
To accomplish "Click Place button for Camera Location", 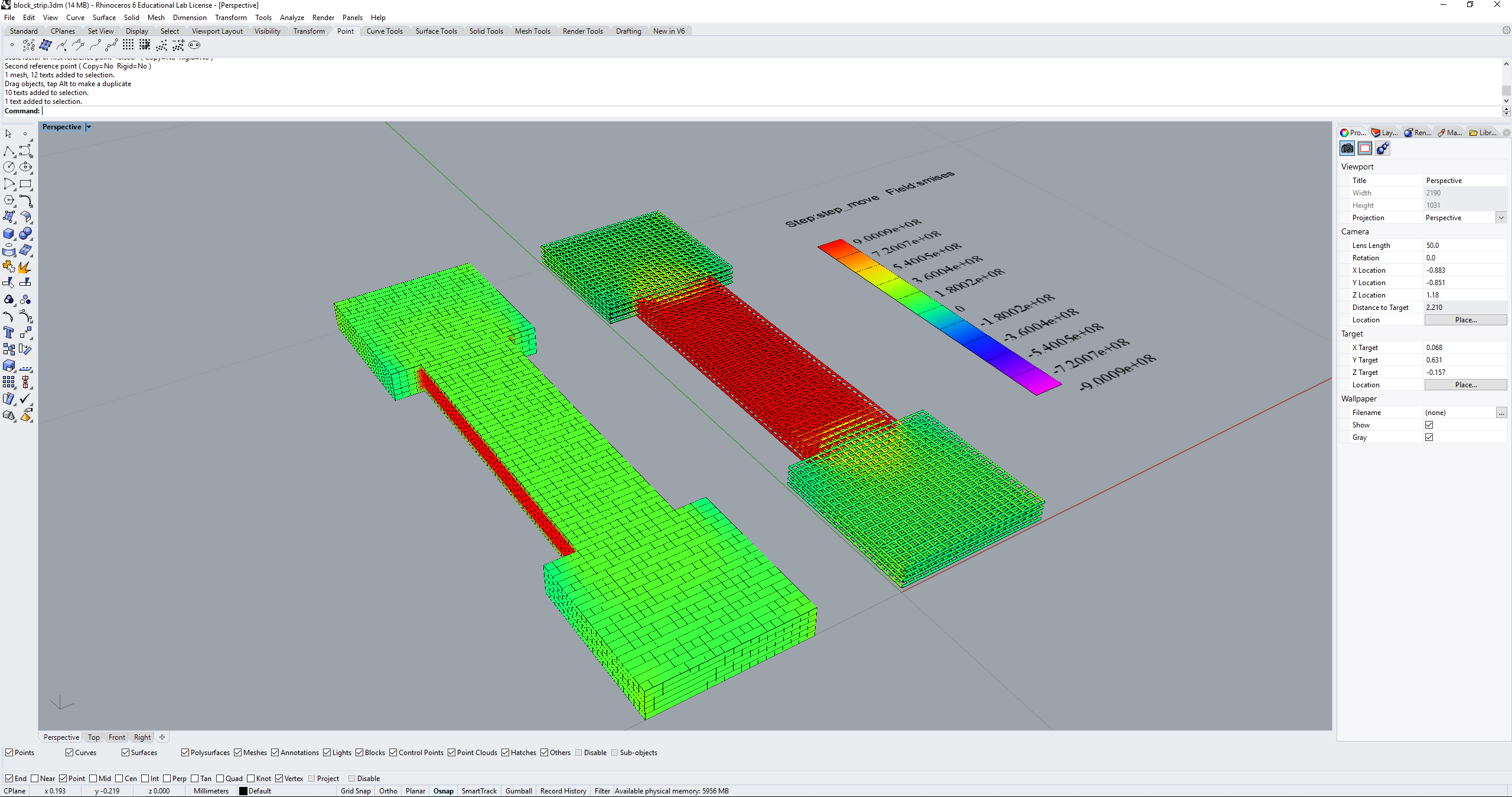I will (1465, 319).
